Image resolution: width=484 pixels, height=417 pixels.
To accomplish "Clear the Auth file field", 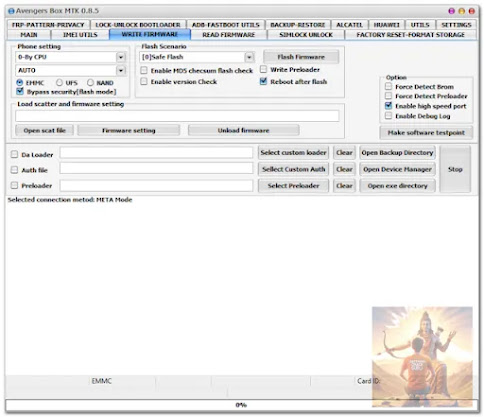I will [344, 169].
